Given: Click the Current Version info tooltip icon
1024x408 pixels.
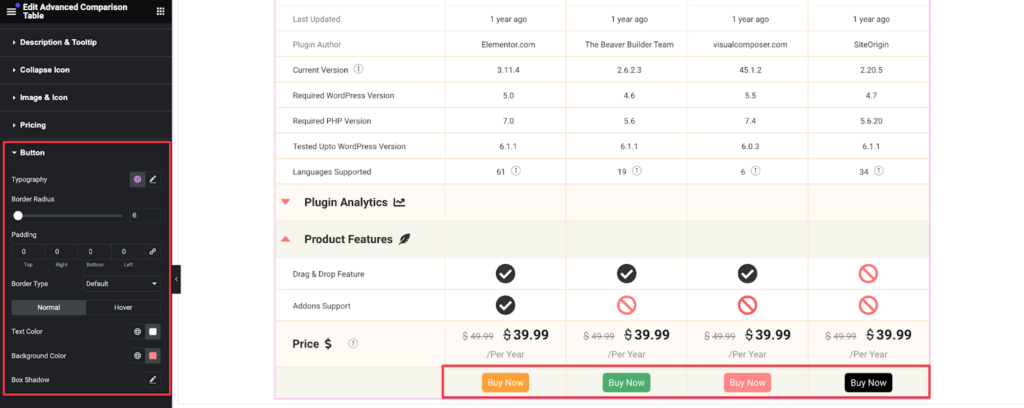Looking at the screenshot, I should click(359, 69).
